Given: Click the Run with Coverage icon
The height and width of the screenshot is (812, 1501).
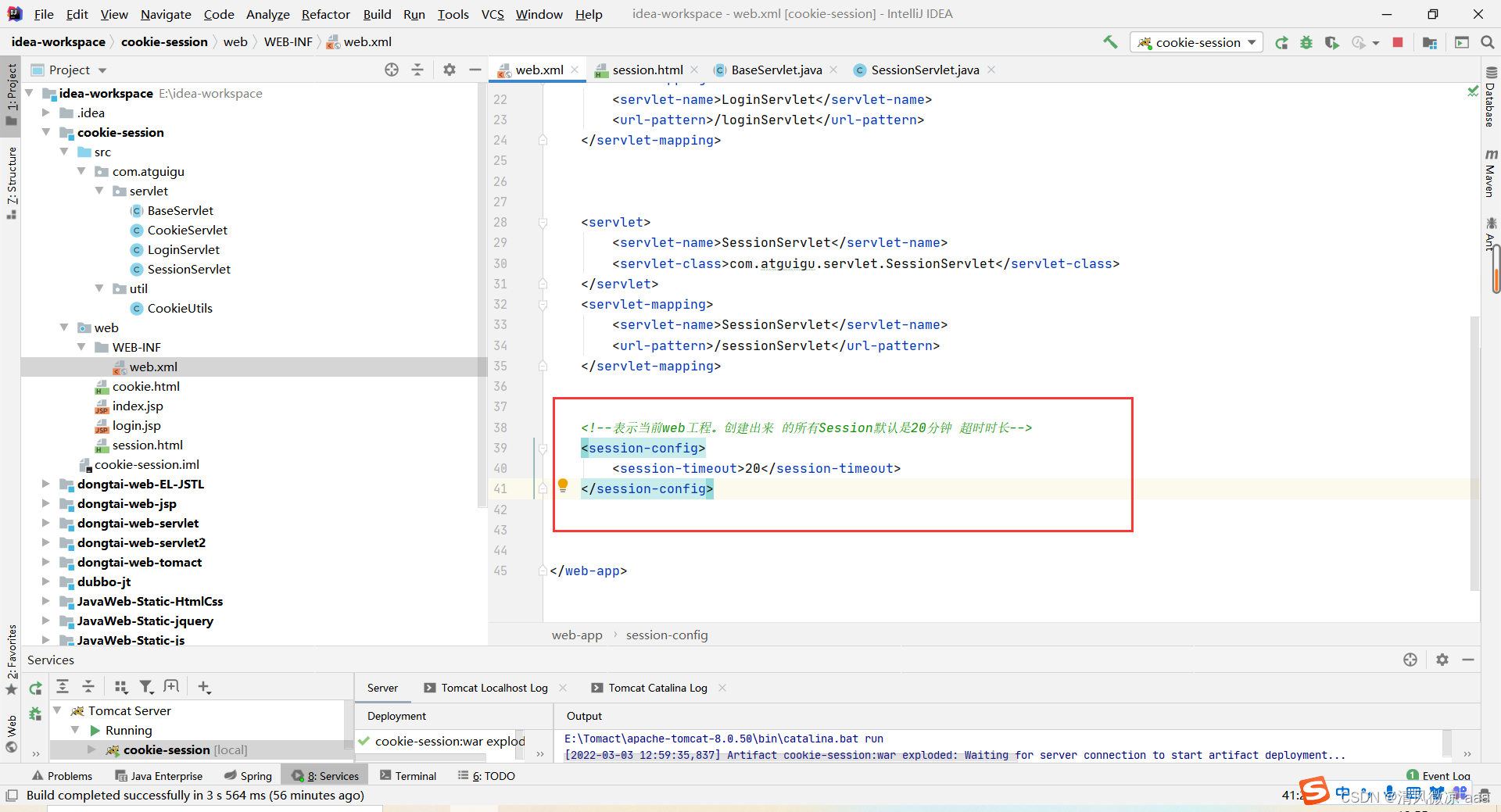Looking at the screenshot, I should click(1331, 43).
